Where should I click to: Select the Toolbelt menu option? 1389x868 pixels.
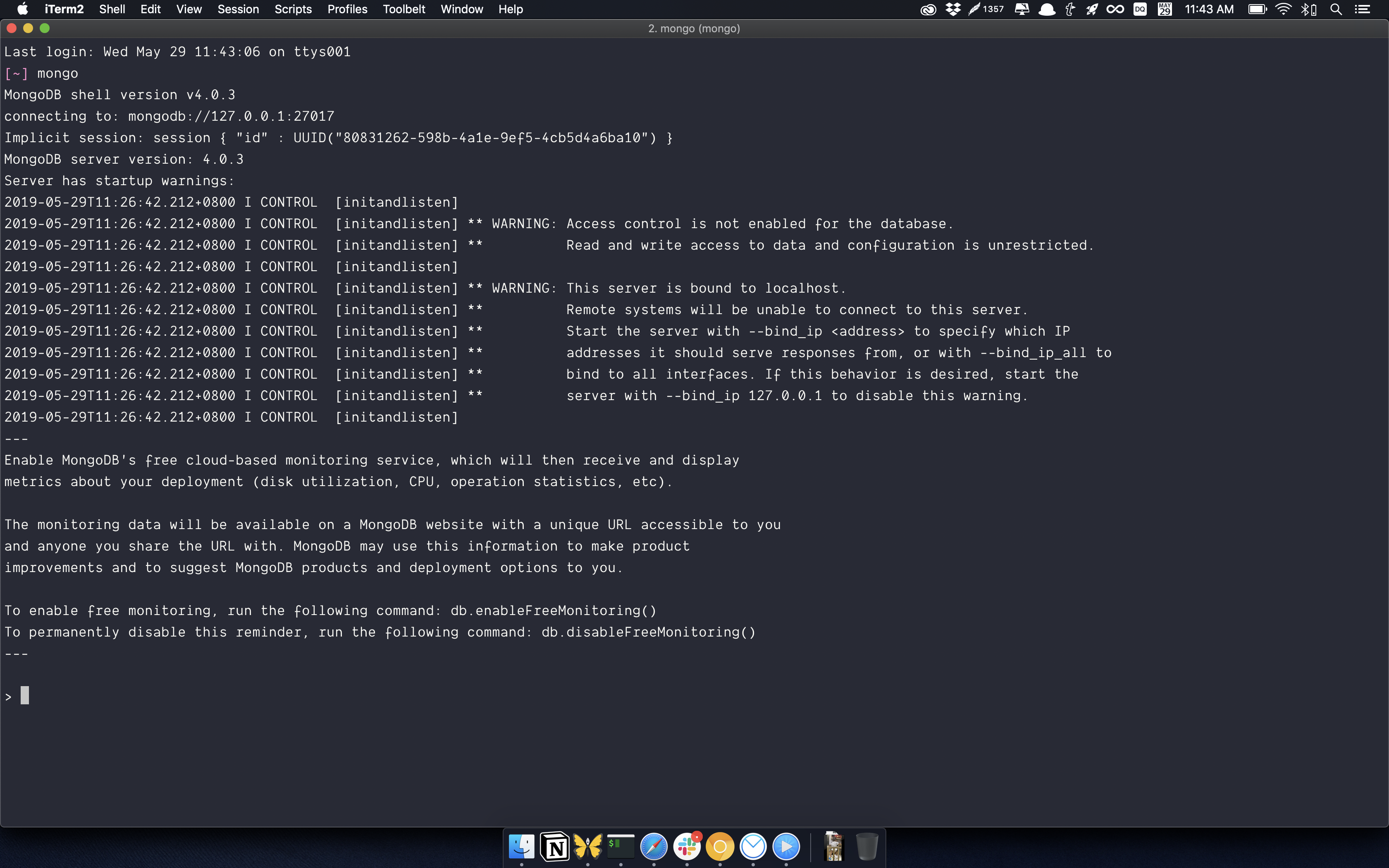point(404,9)
